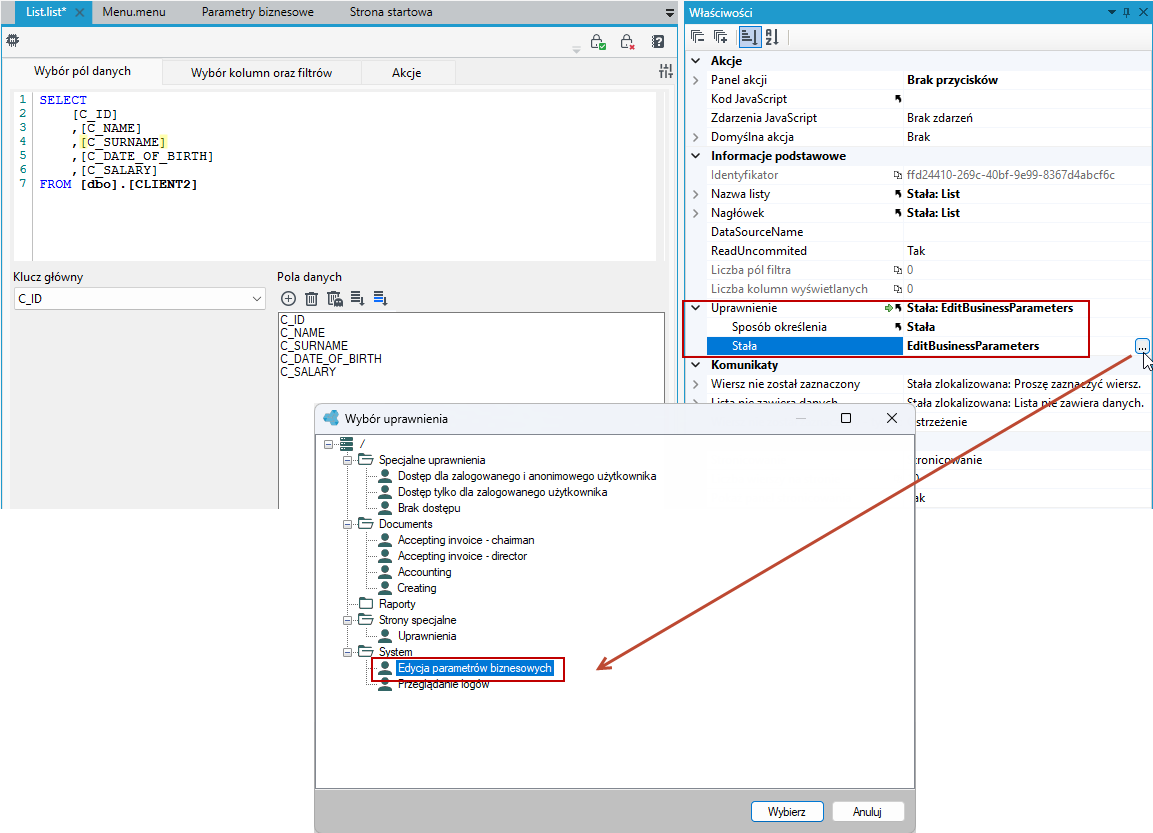Collapse all property categories icon
Screen dimensions: 1153x833
click(698, 37)
